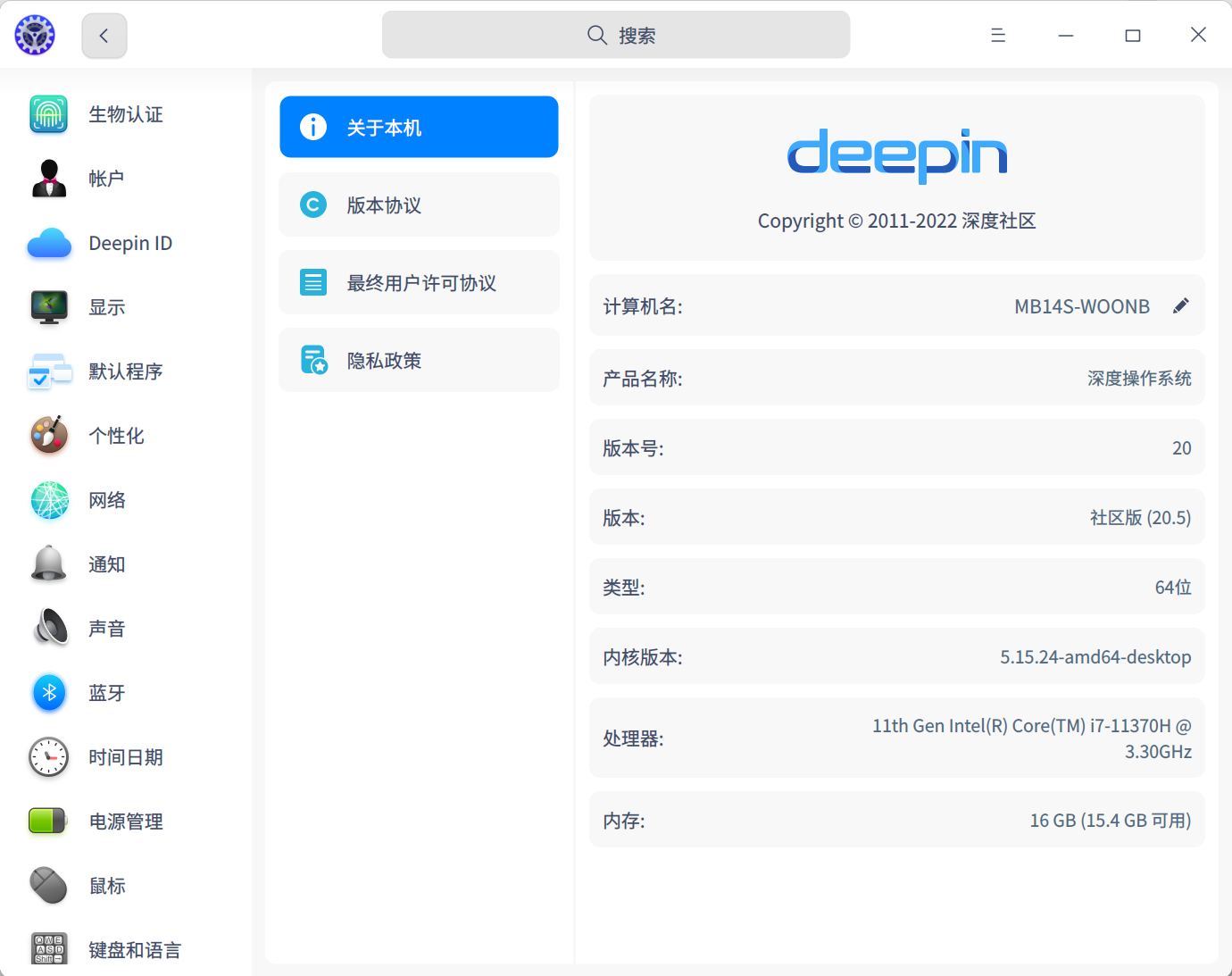1232x976 pixels.
Task: Open the 帐户 account settings
Action: click(x=106, y=179)
